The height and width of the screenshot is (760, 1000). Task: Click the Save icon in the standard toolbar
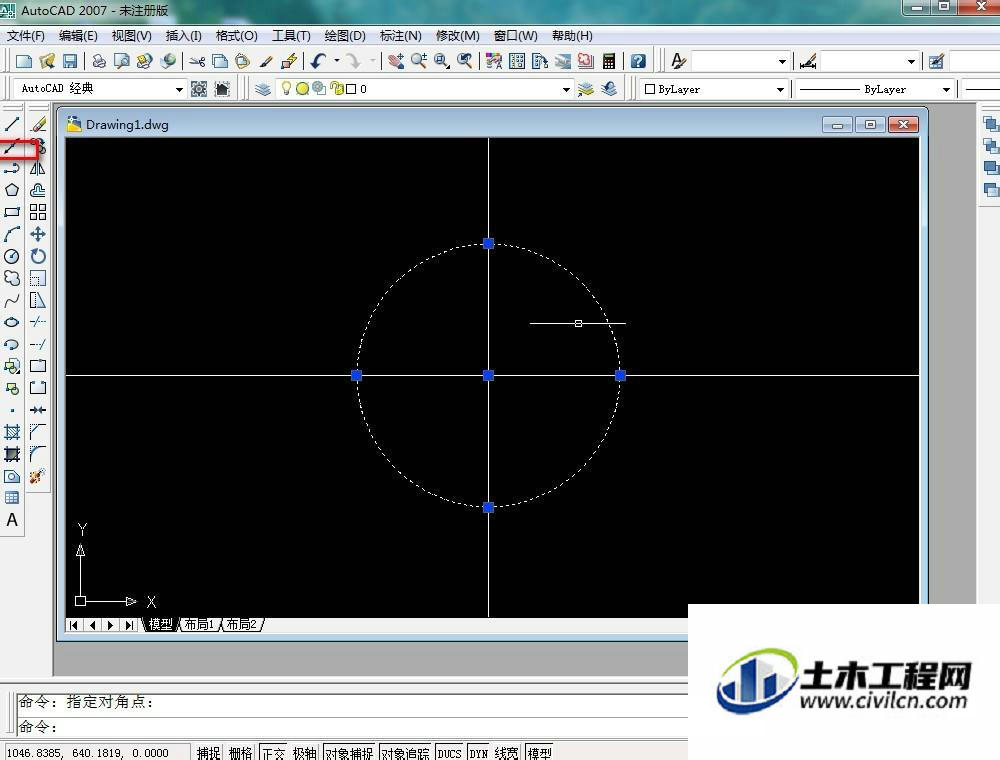(x=70, y=61)
